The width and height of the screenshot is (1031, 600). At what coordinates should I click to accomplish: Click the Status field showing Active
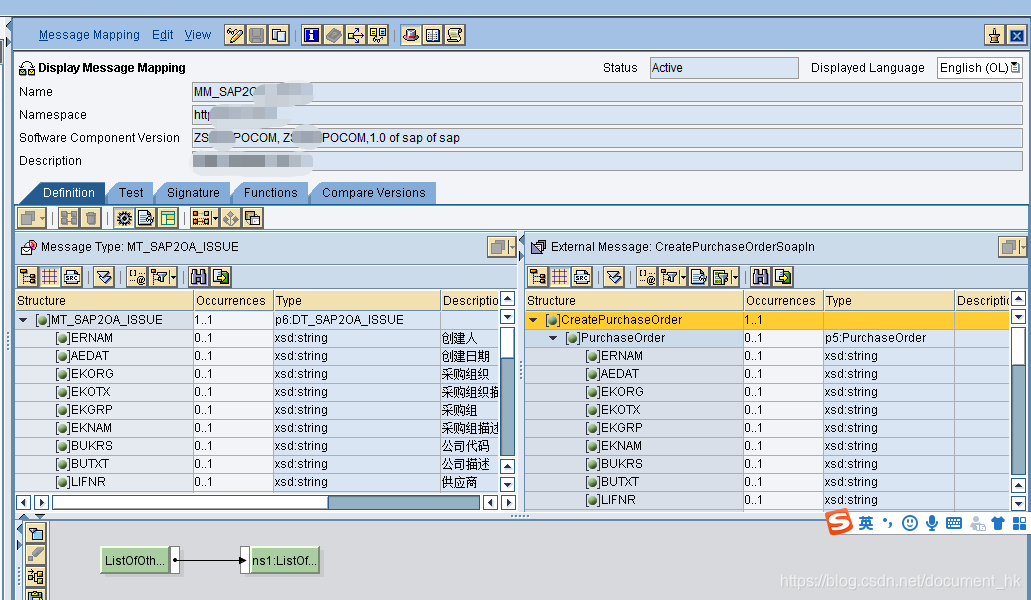tap(724, 68)
